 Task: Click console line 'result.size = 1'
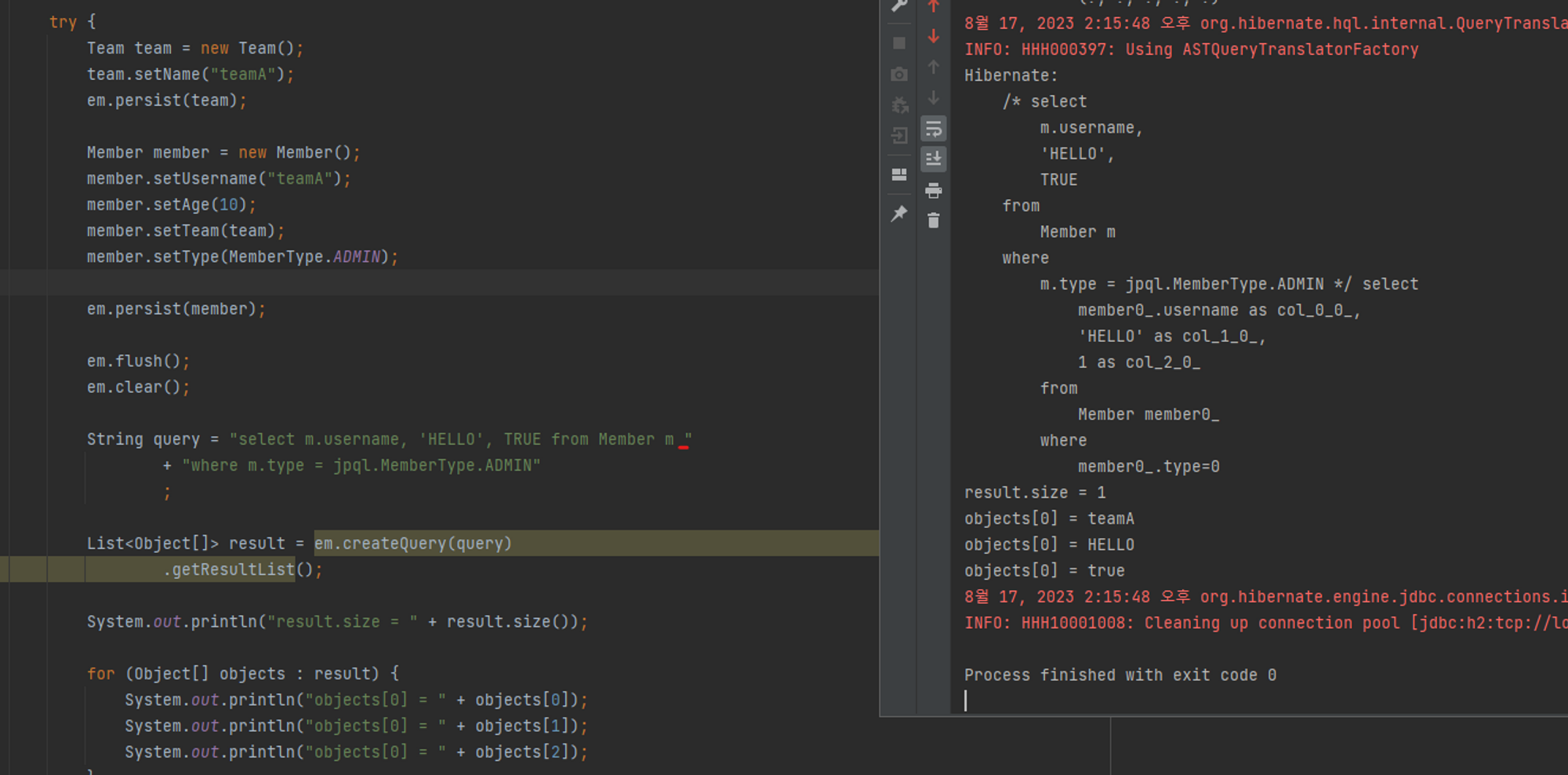pos(1035,493)
